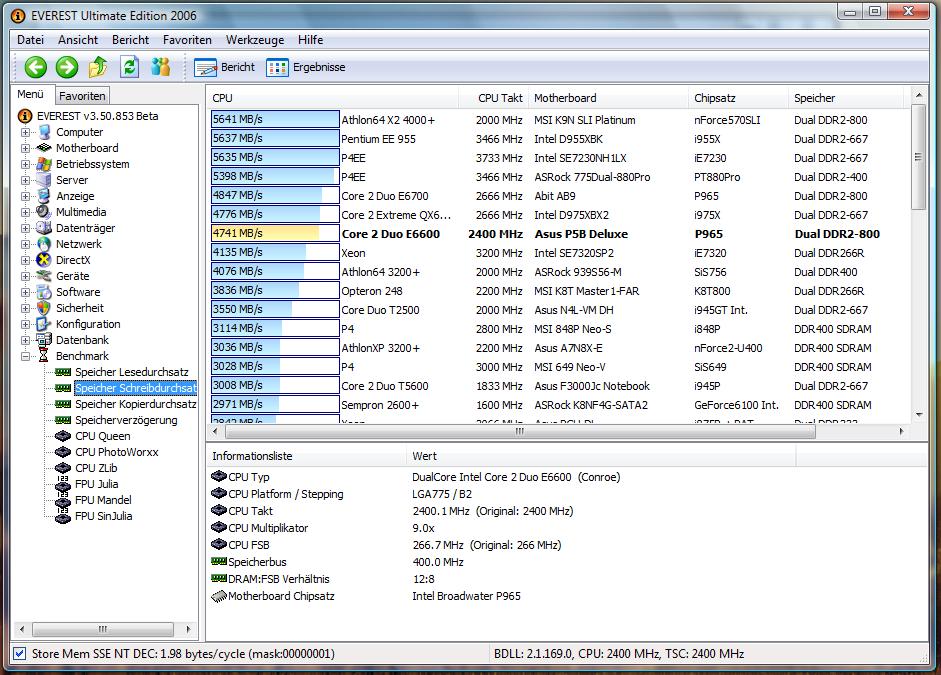Image resolution: width=941 pixels, height=675 pixels.
Task: Select the Server tree icon
Action: click(x=44, y=180)
